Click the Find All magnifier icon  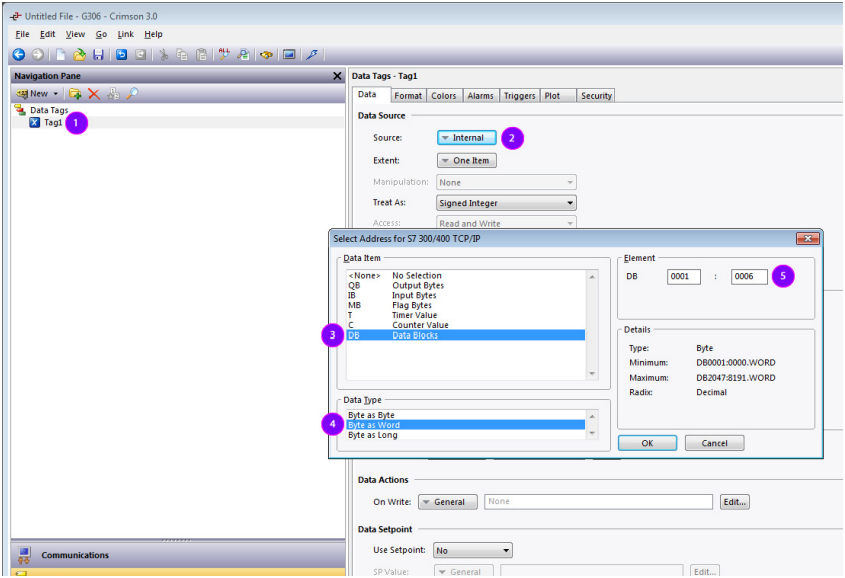(224, 54)
